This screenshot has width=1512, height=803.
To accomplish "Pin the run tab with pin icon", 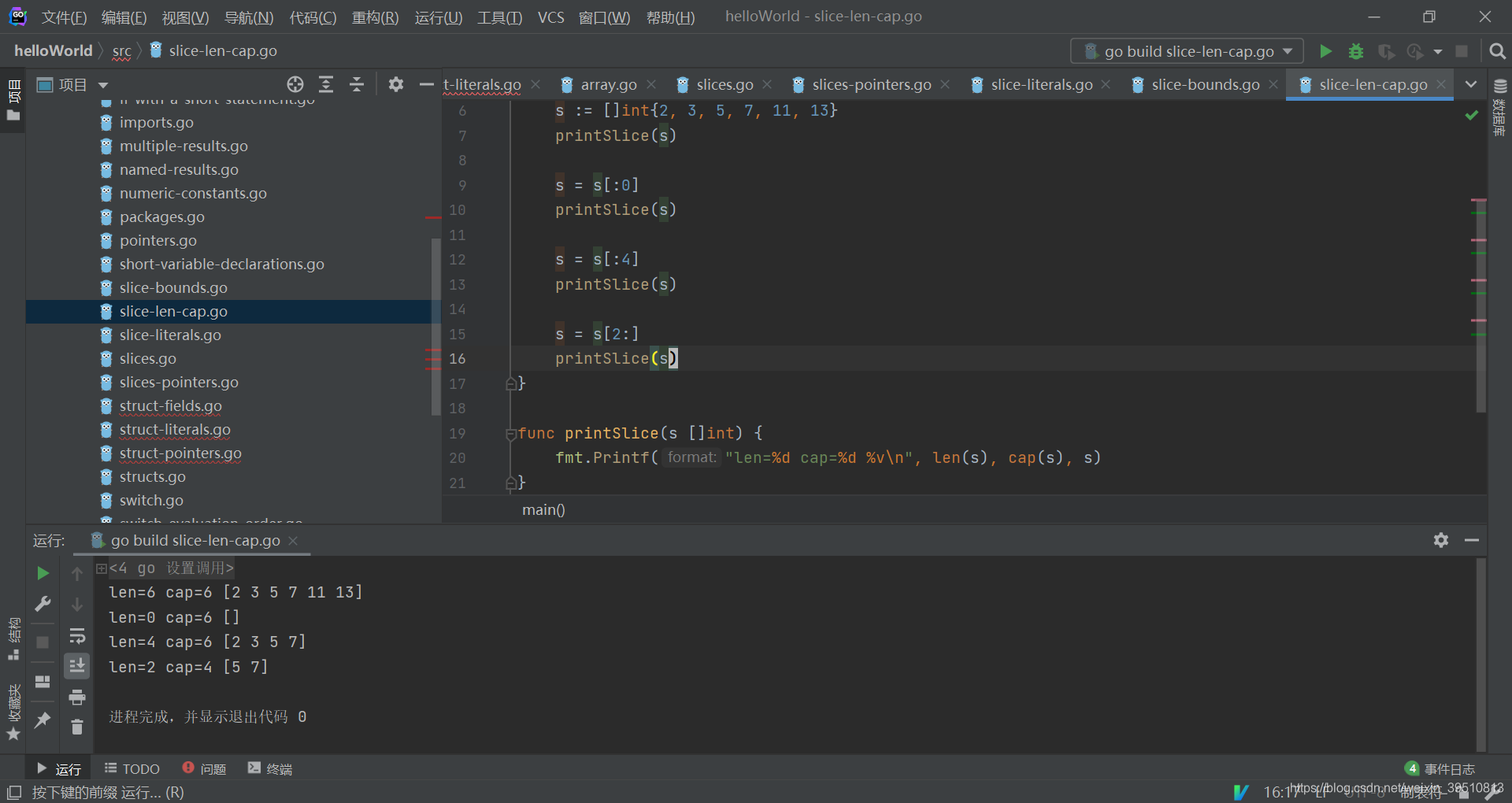I will [43, 720].
